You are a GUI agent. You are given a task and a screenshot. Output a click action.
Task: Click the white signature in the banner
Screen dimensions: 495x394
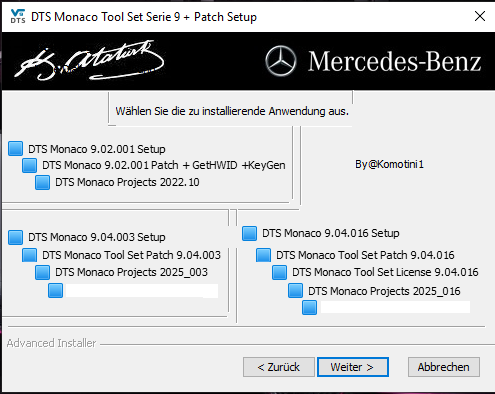[x=89, y=61]
